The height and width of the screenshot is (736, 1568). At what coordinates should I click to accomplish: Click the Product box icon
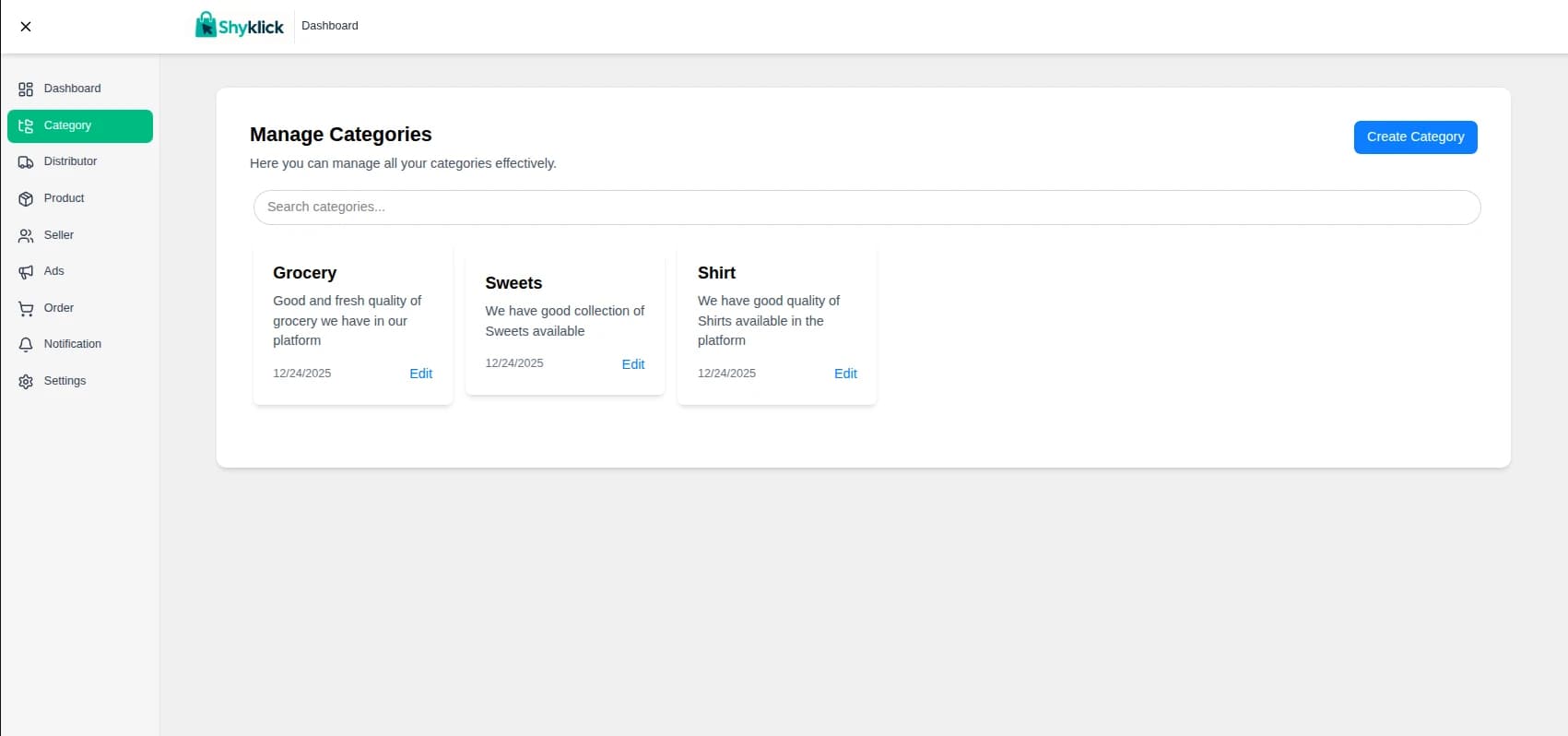click(26, 199)
